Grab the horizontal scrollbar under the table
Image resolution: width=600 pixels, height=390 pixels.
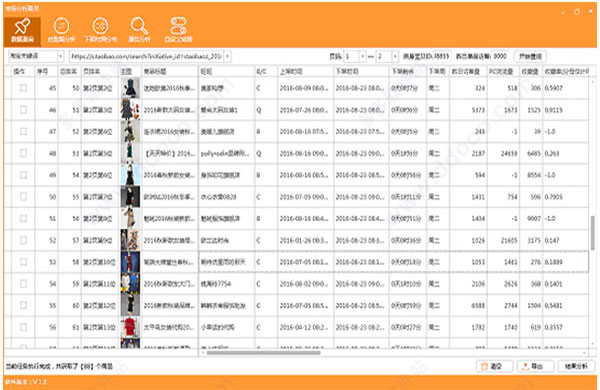click(x=263, y=352)
